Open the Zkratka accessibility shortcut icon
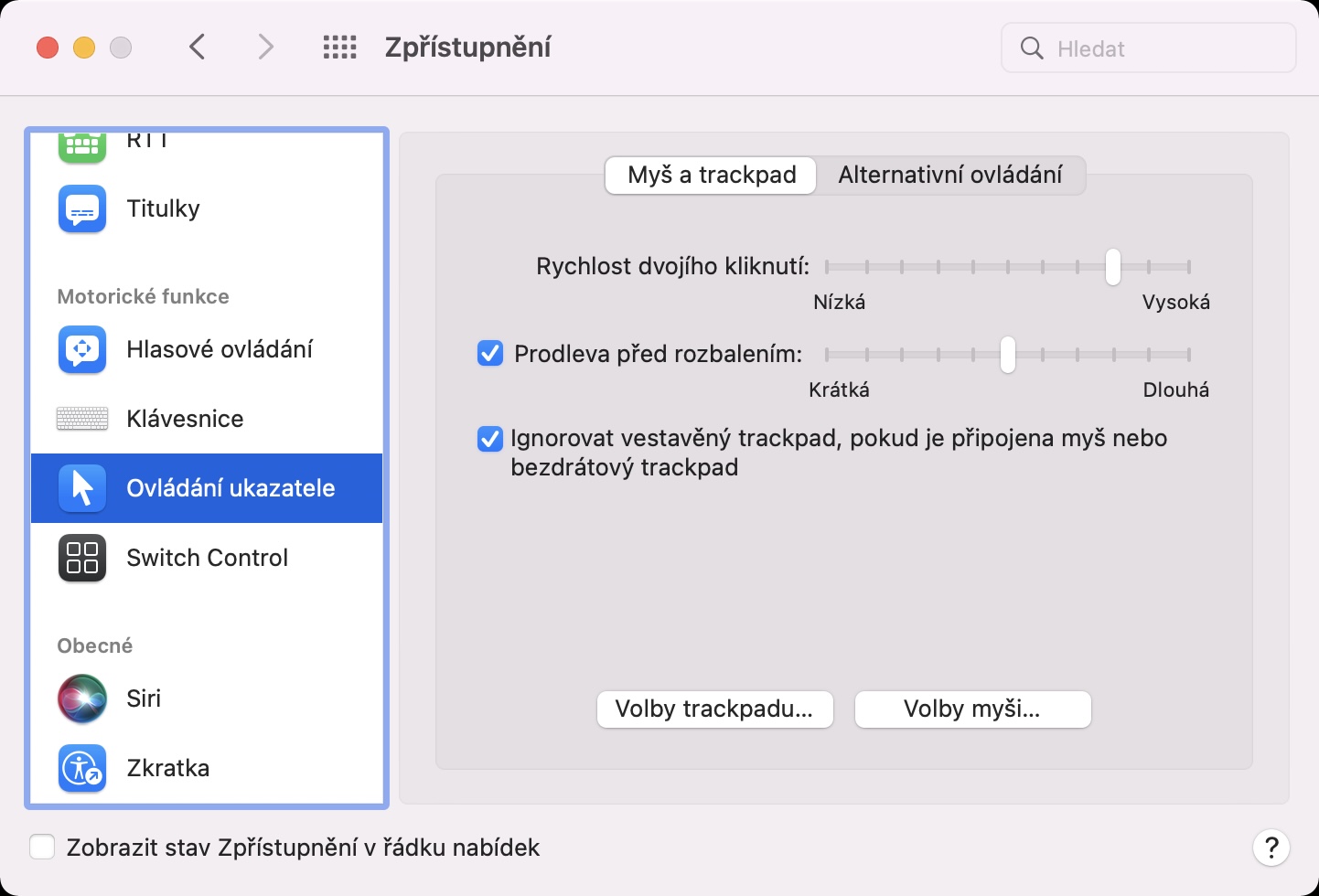Image resolution: width=1319 pixels, height=896 pixels. tap(82, 768)
